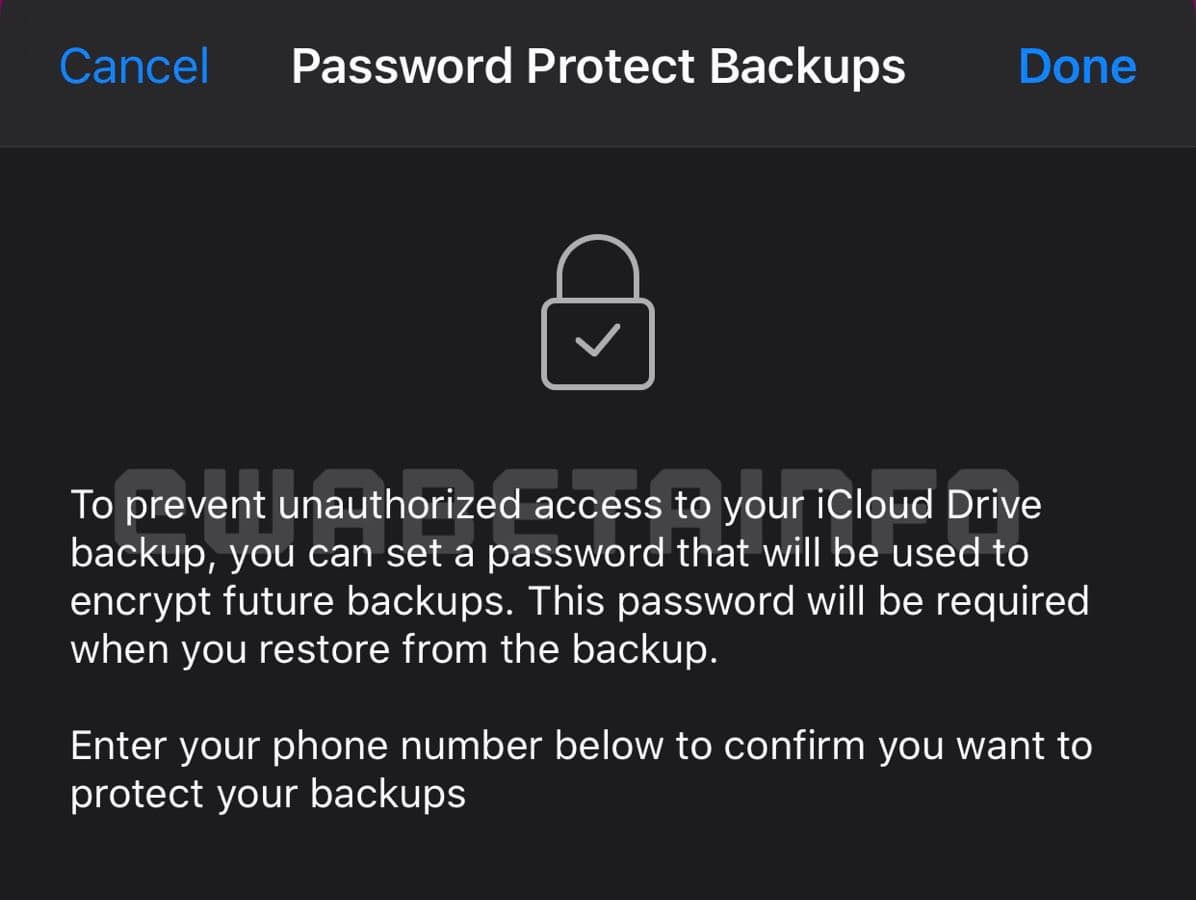
Task: Tap Done to confirm backup protection
Action: point(1077,66)
